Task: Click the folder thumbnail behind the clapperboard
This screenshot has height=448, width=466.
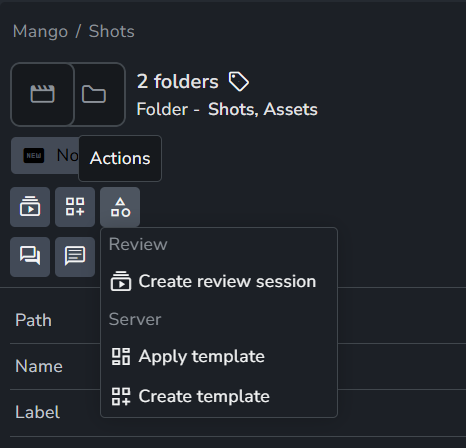Action: [x=99, y=94]
